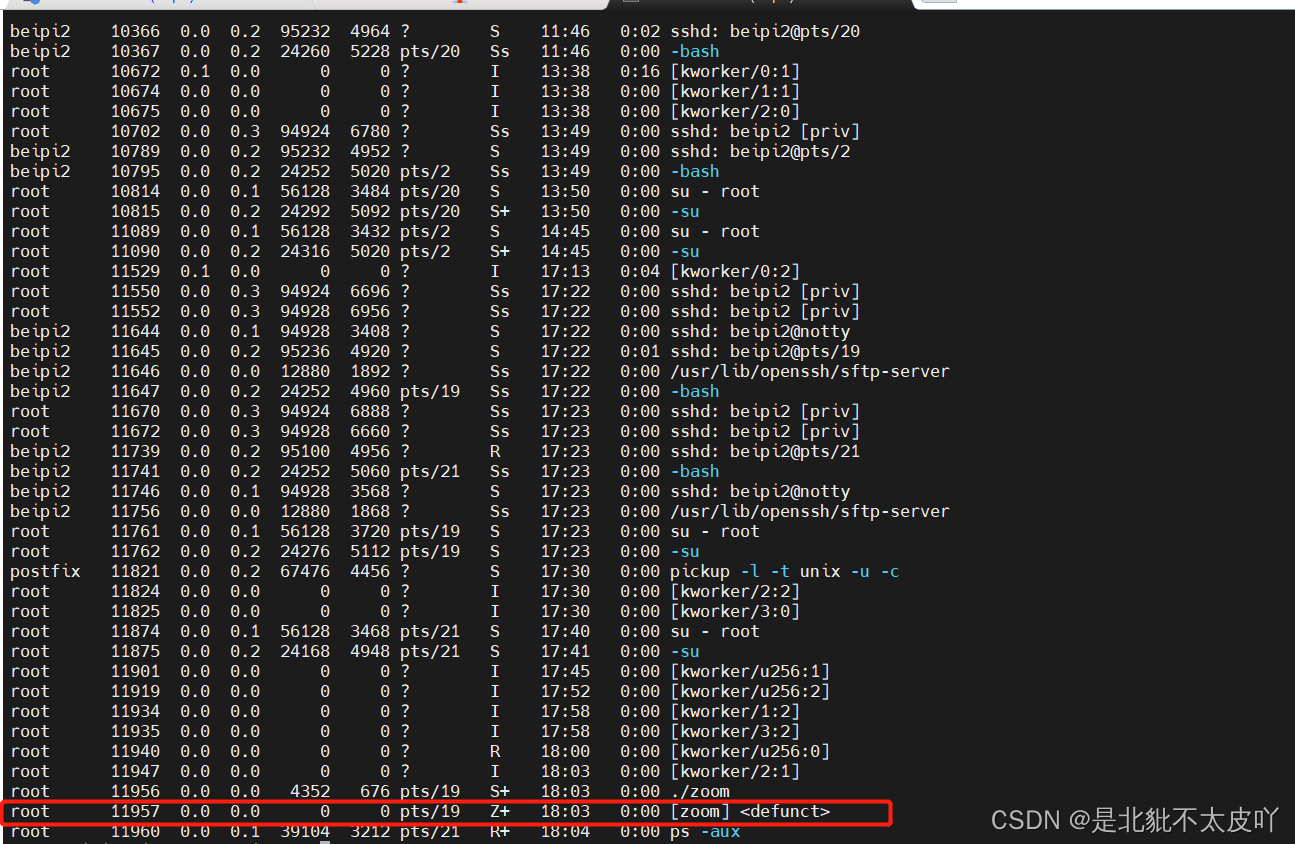
Task: Click the '[kworker/1:2]' process name
Action: point(735,711)
